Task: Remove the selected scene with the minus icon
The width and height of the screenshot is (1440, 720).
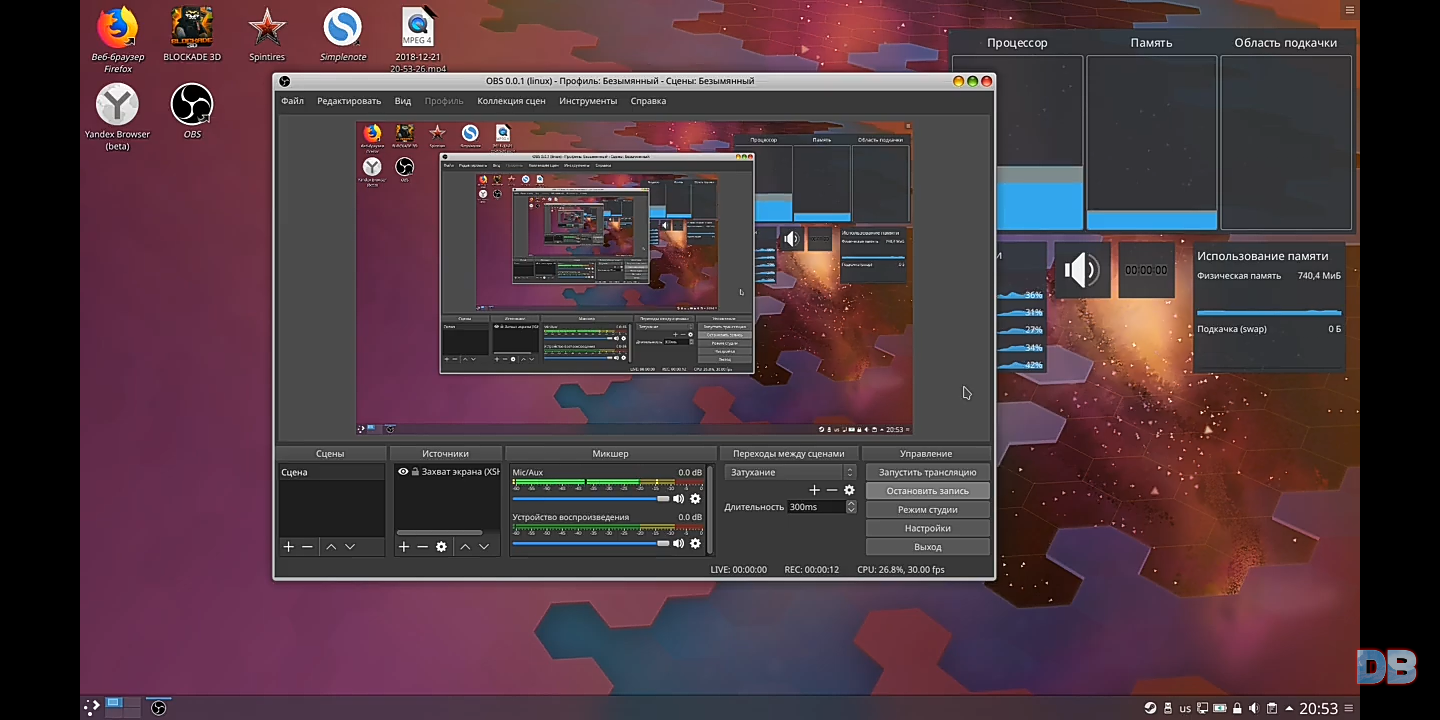Action: coord(307,547)
